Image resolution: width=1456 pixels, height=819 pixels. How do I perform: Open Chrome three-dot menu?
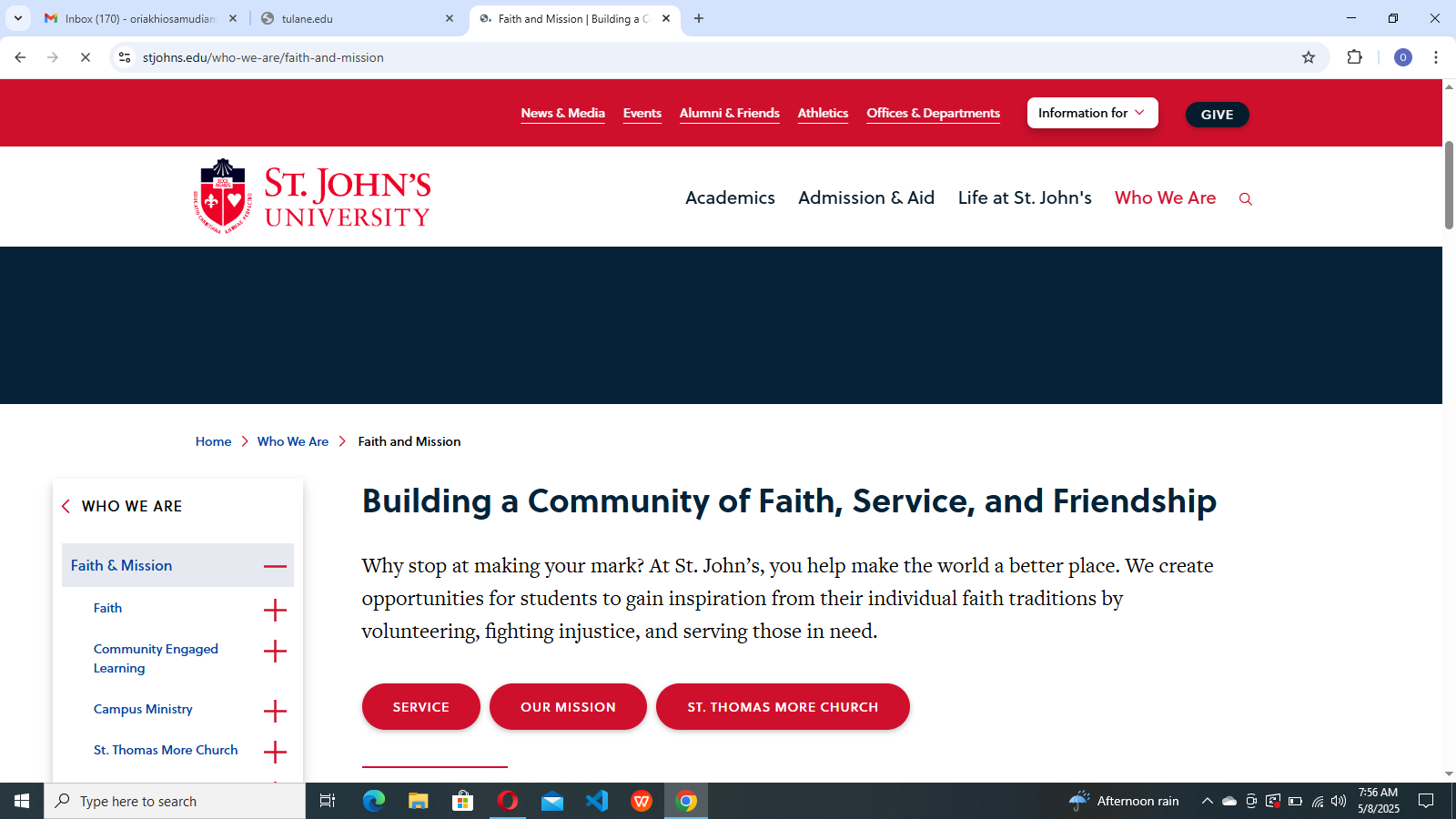(x=1436, y=57)
